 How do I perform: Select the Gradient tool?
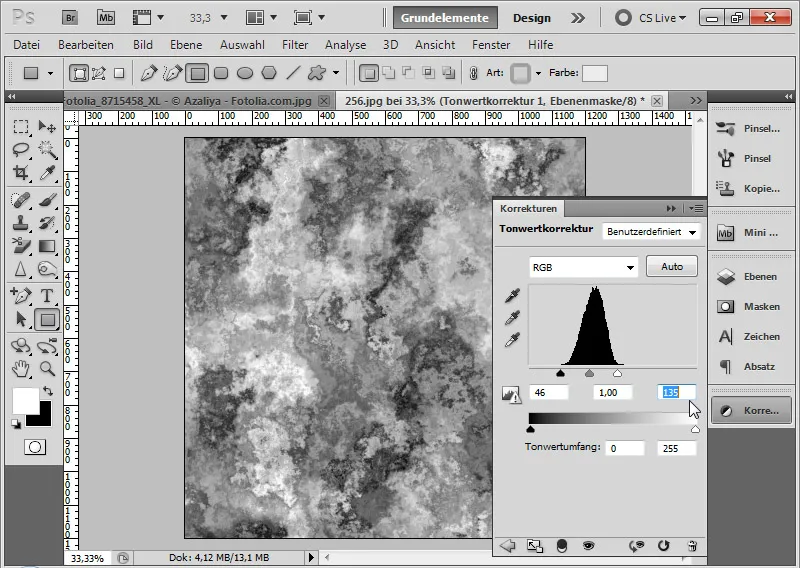[47, 246]
